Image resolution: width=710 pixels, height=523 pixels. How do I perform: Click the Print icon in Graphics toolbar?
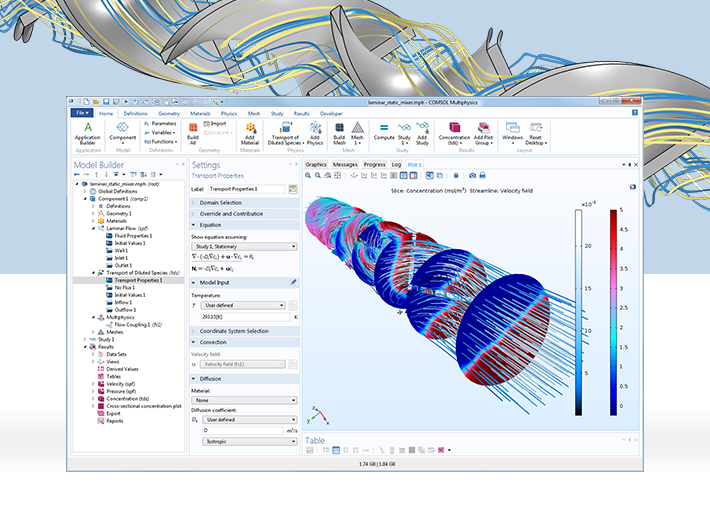point(482,176)
